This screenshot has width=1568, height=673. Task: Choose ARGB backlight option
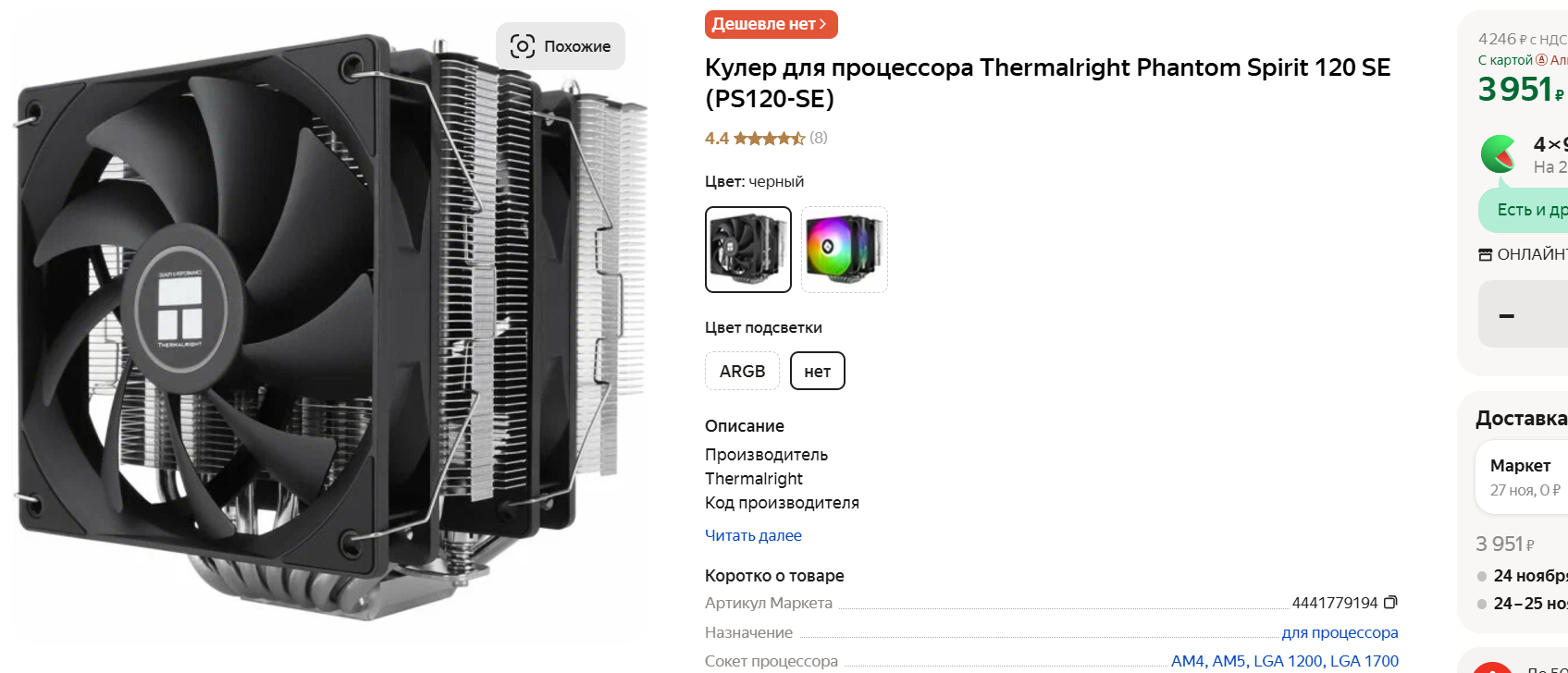coord(742,371)
